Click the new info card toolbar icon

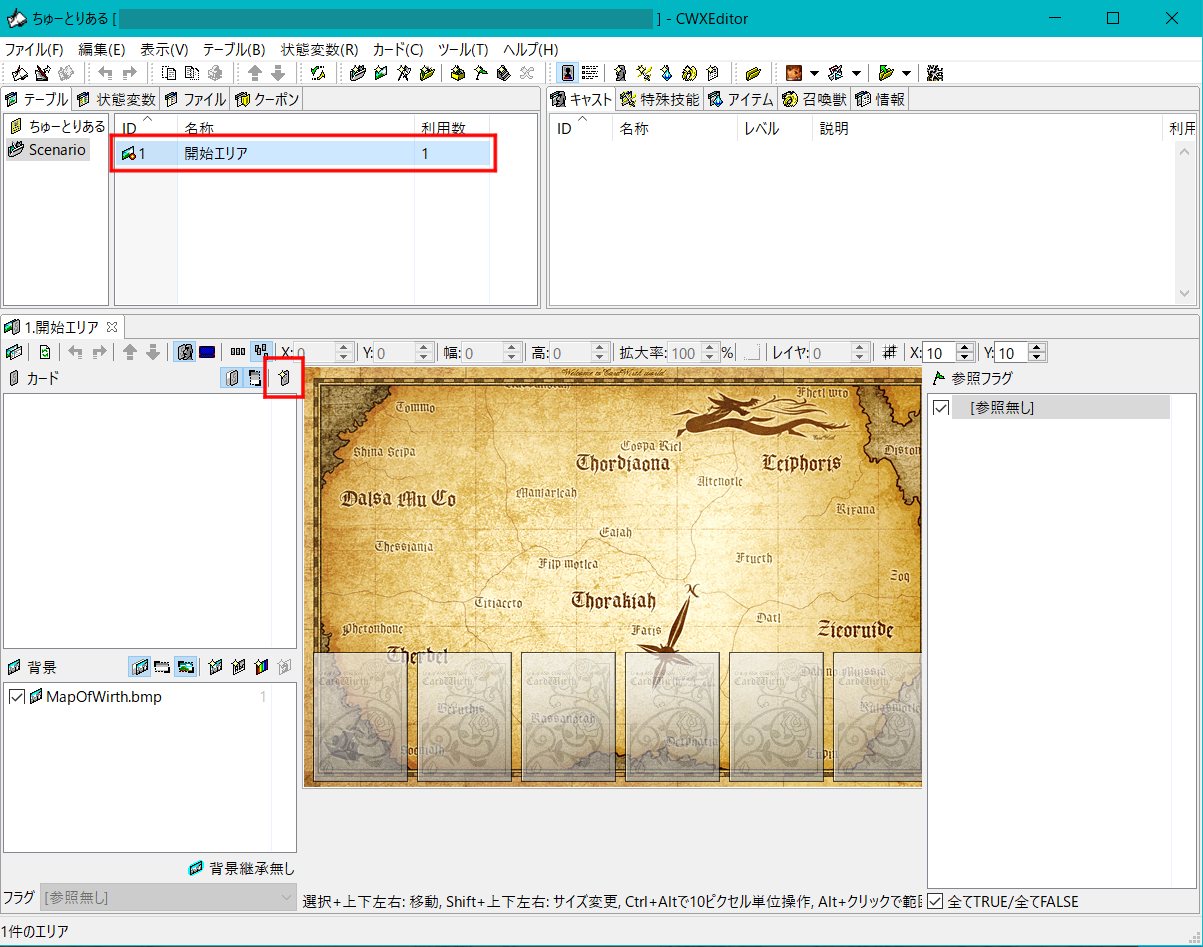[x=712, y=73]
